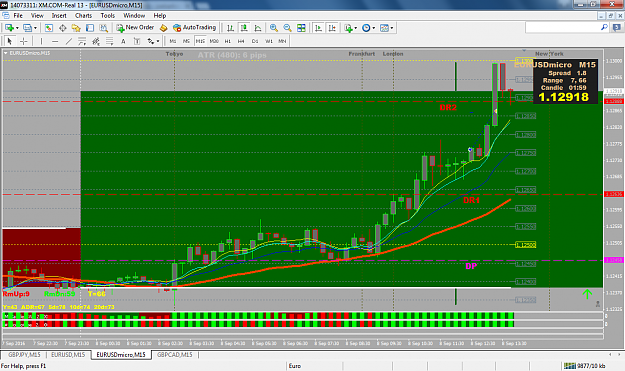The width and height of the screenshot is (625, 371).
Task: Open the Templates icon
Action: (384, 28)
